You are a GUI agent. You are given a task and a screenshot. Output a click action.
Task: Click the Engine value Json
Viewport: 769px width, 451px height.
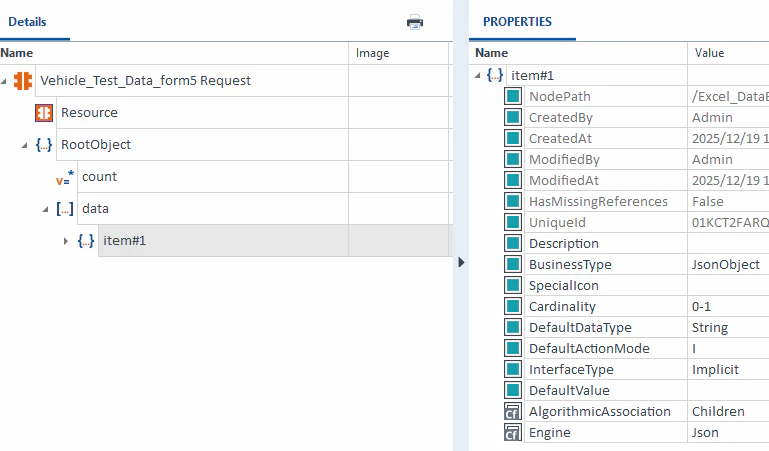(x=705, y=432)
